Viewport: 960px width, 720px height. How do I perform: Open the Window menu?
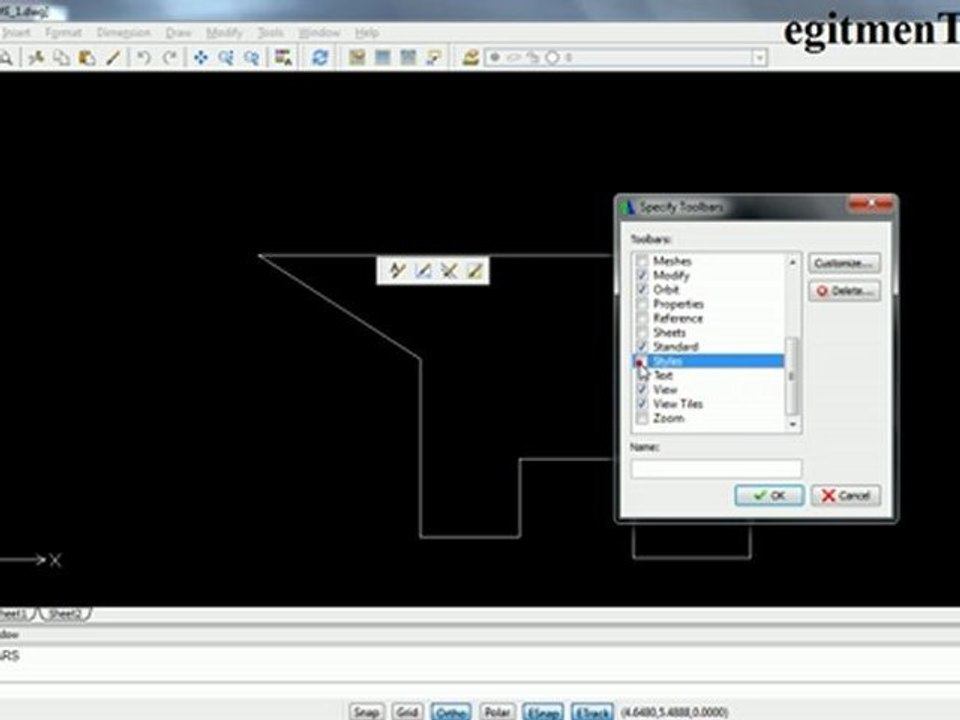(319, 32)
